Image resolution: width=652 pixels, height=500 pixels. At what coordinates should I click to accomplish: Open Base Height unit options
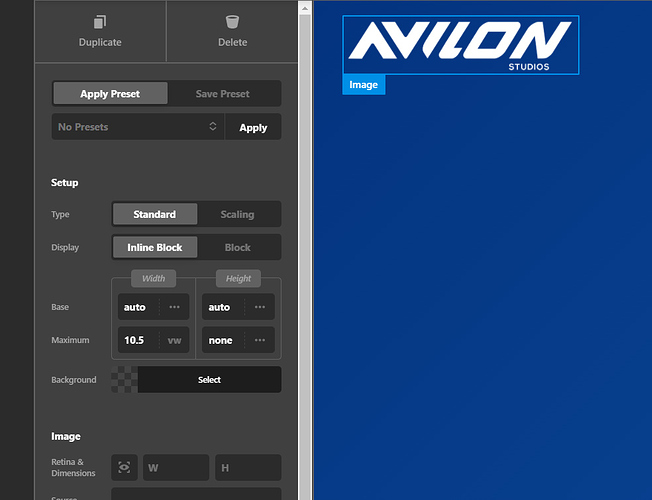pos(260,307)
